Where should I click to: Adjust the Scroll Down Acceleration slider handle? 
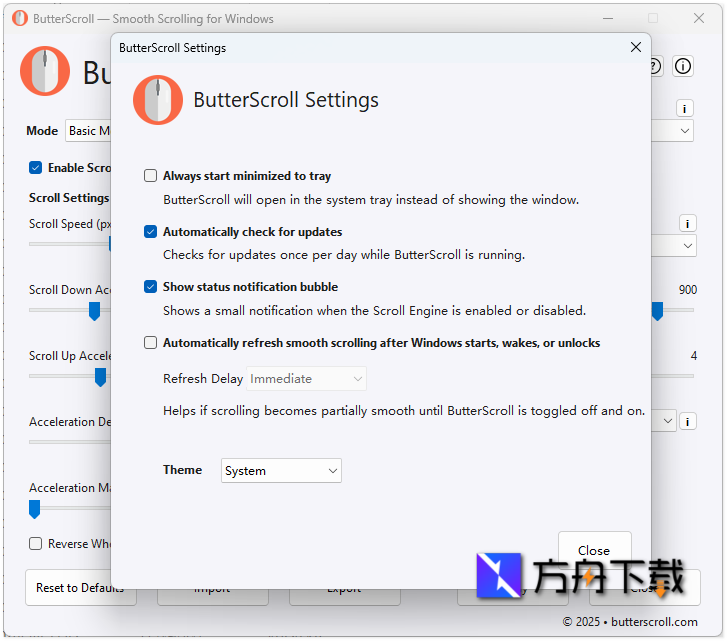(x=94, y=311)
